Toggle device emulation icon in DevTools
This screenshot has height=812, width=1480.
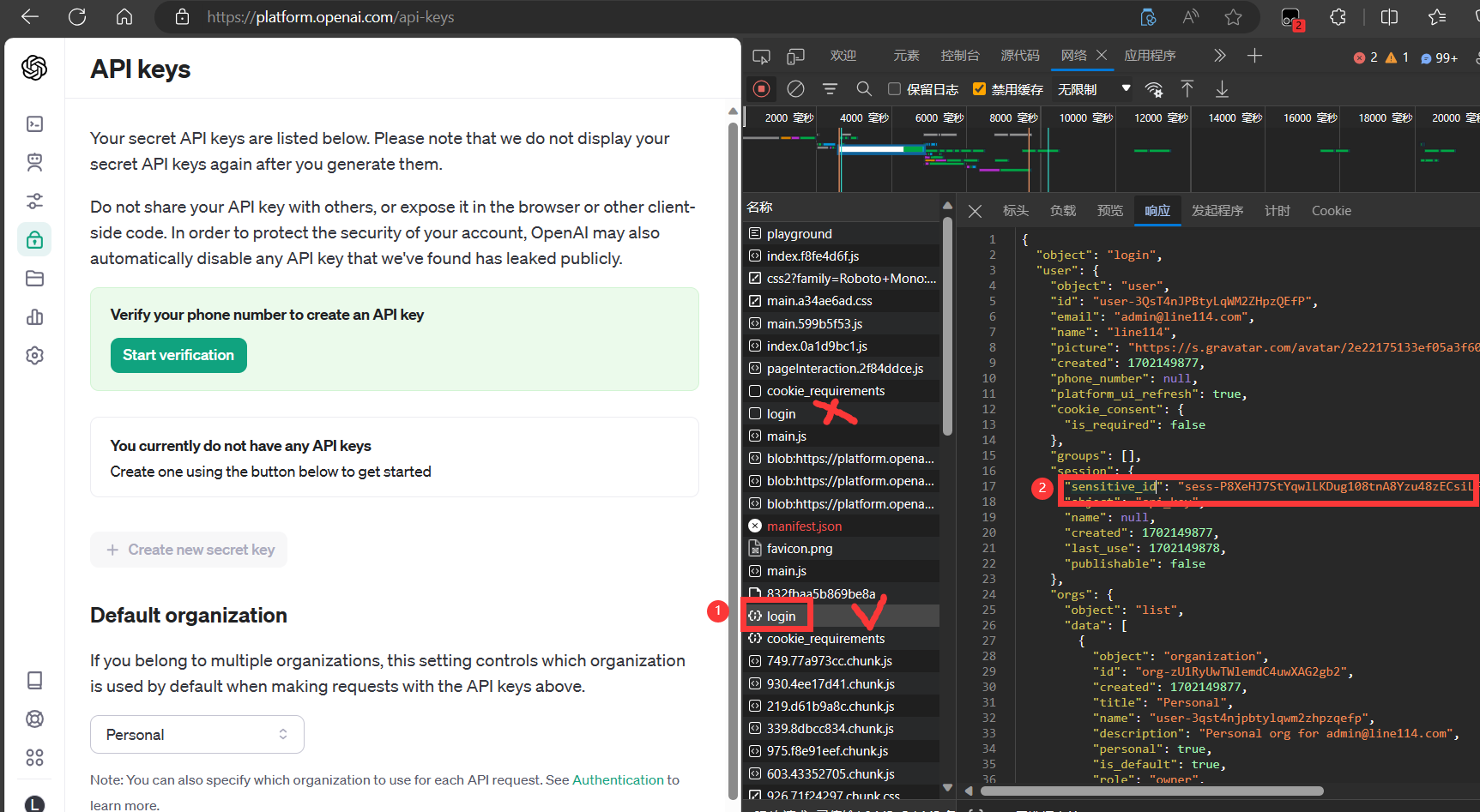(796, 56)
